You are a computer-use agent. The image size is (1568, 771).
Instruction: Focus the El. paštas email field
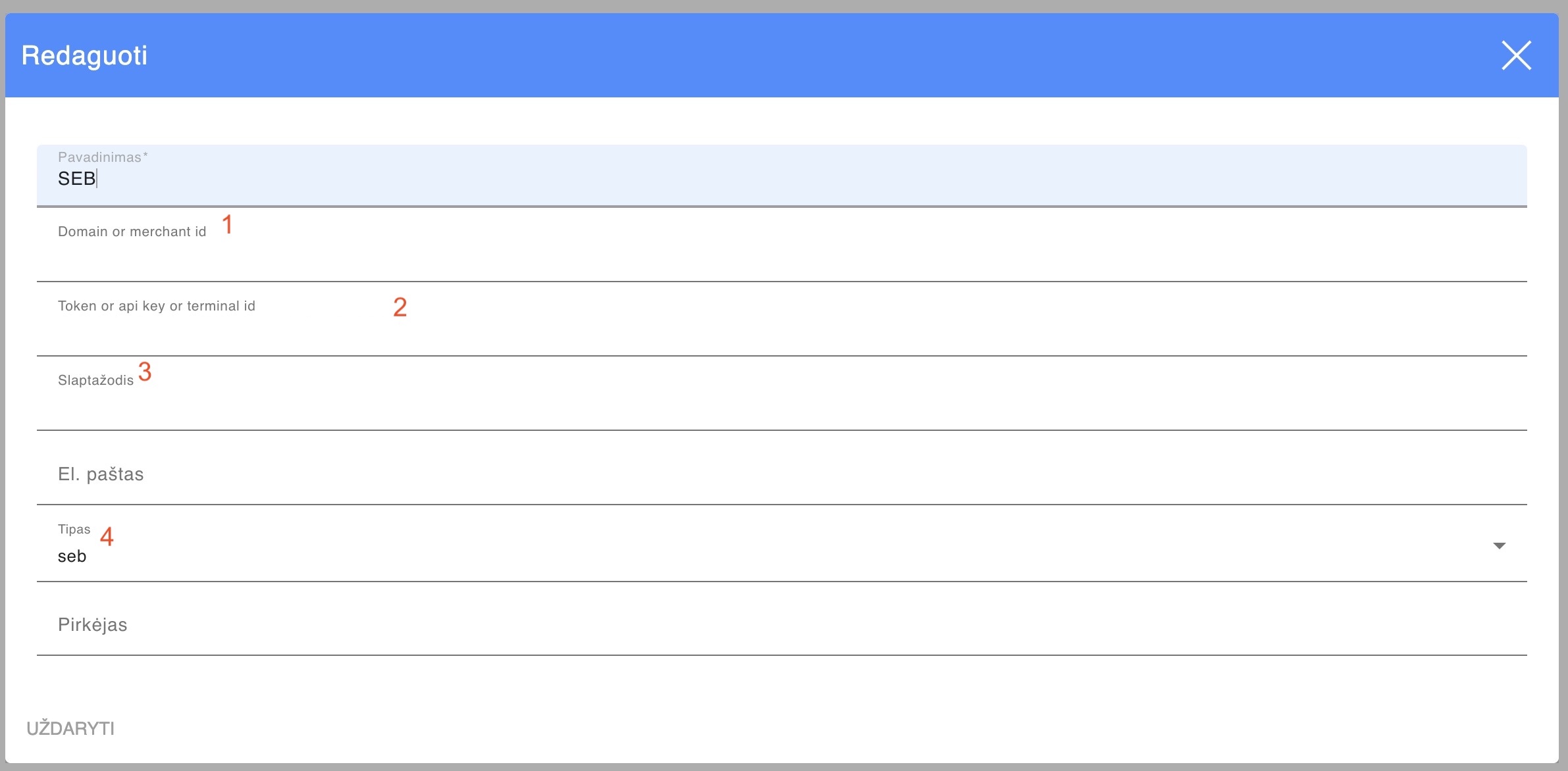point(781,475)
